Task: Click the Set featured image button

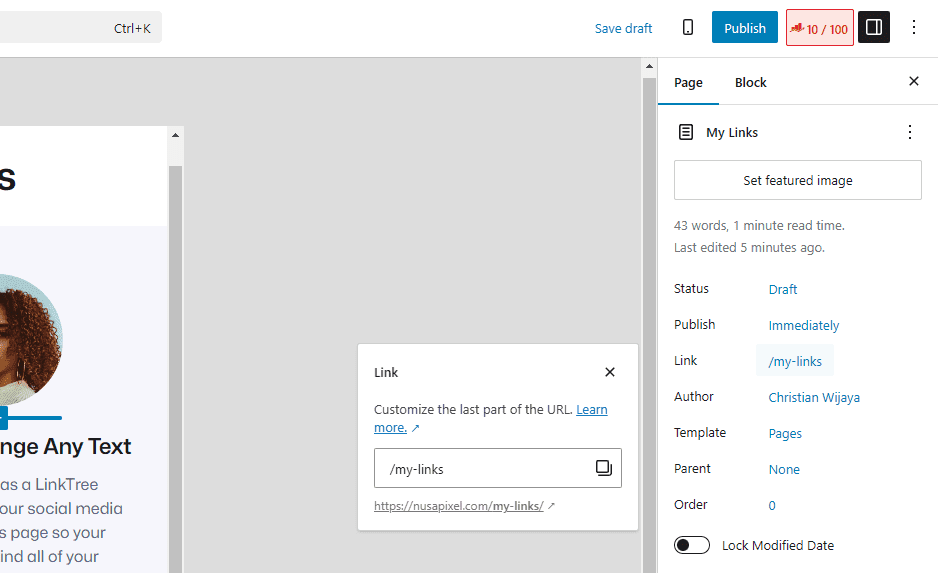Action: point(797,180)
